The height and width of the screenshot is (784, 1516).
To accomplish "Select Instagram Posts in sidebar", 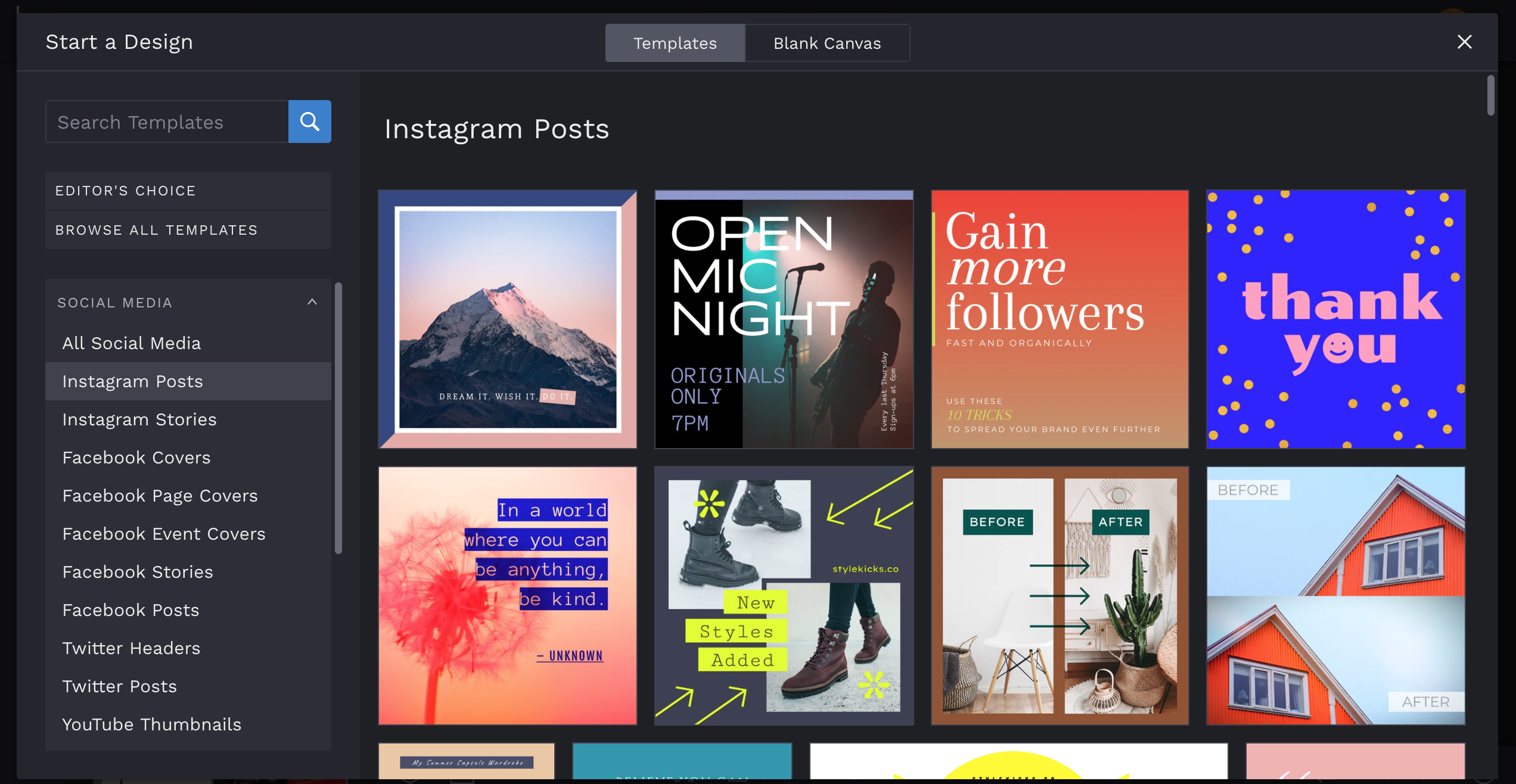I will 188,381.
